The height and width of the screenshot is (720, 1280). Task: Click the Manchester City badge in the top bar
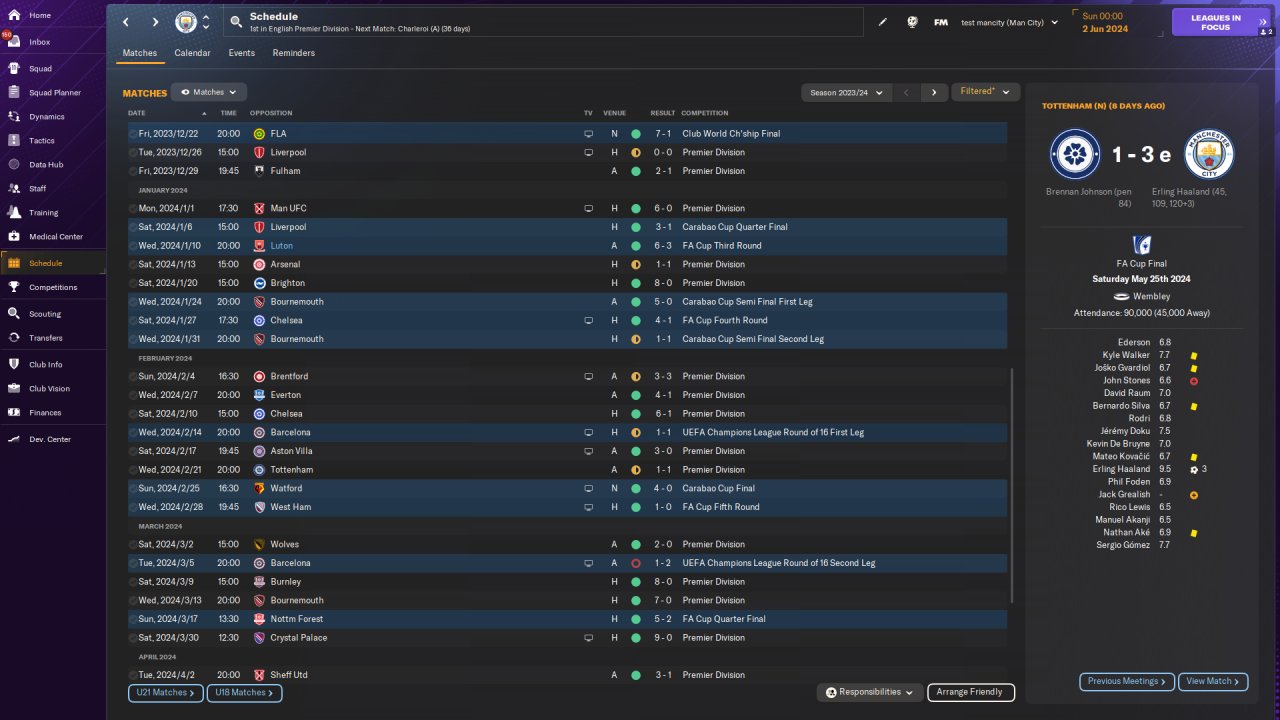pyautogui.click(x=186, y=22)
